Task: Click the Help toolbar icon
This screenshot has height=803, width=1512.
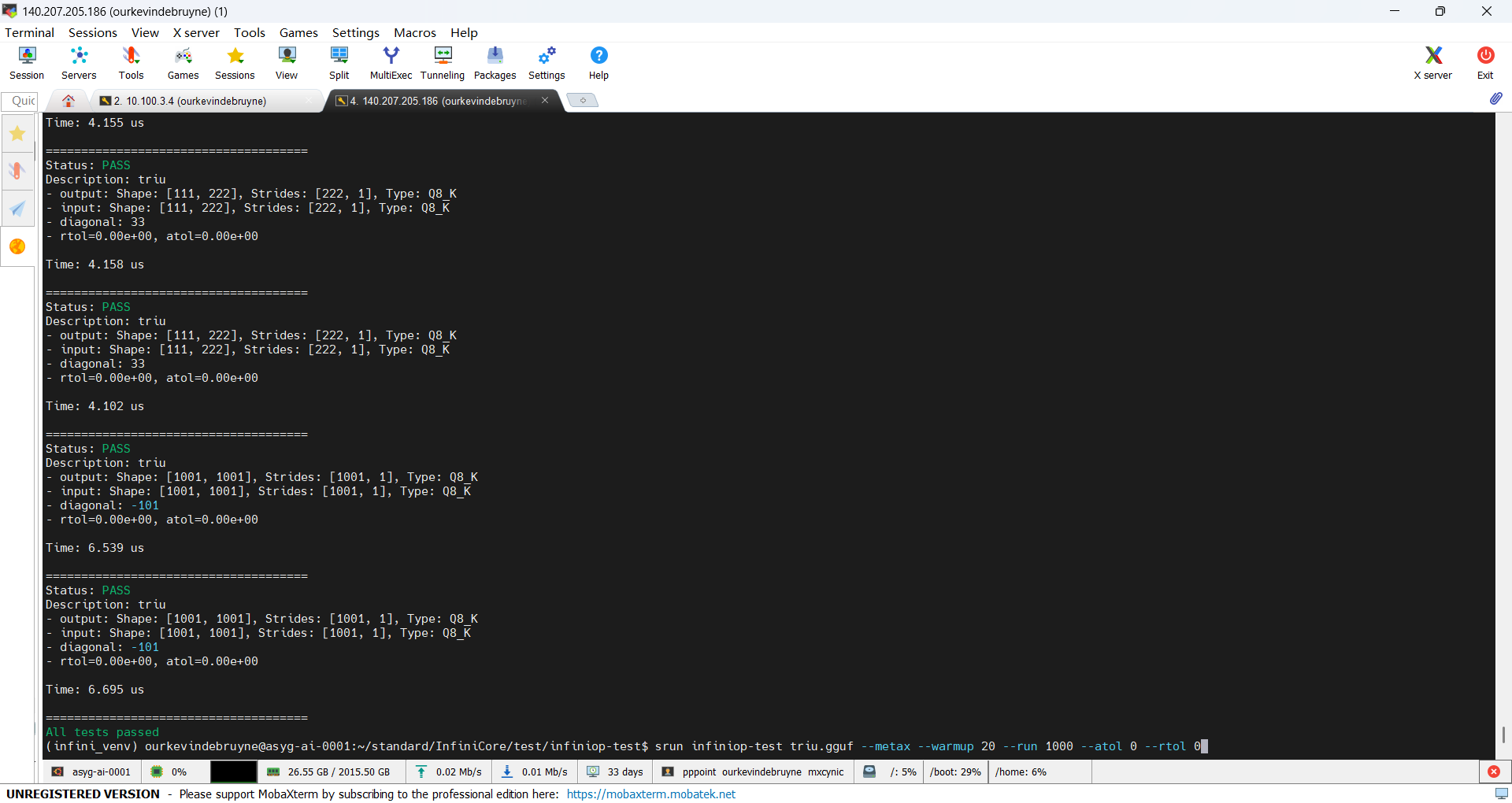Action: pyautogui.click(x=598, y=63)
